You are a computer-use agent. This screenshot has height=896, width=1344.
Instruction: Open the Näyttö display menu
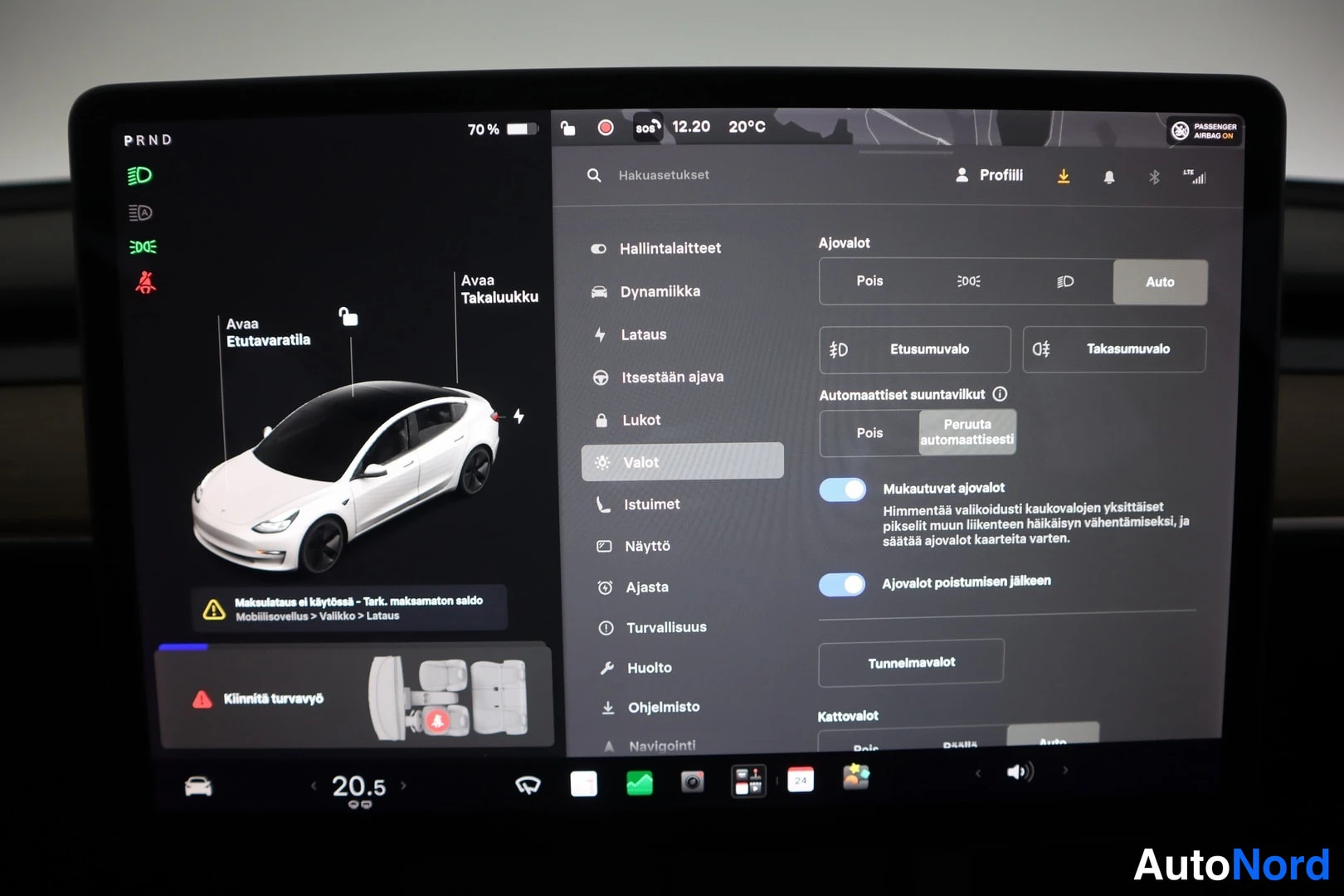[634, 546]
